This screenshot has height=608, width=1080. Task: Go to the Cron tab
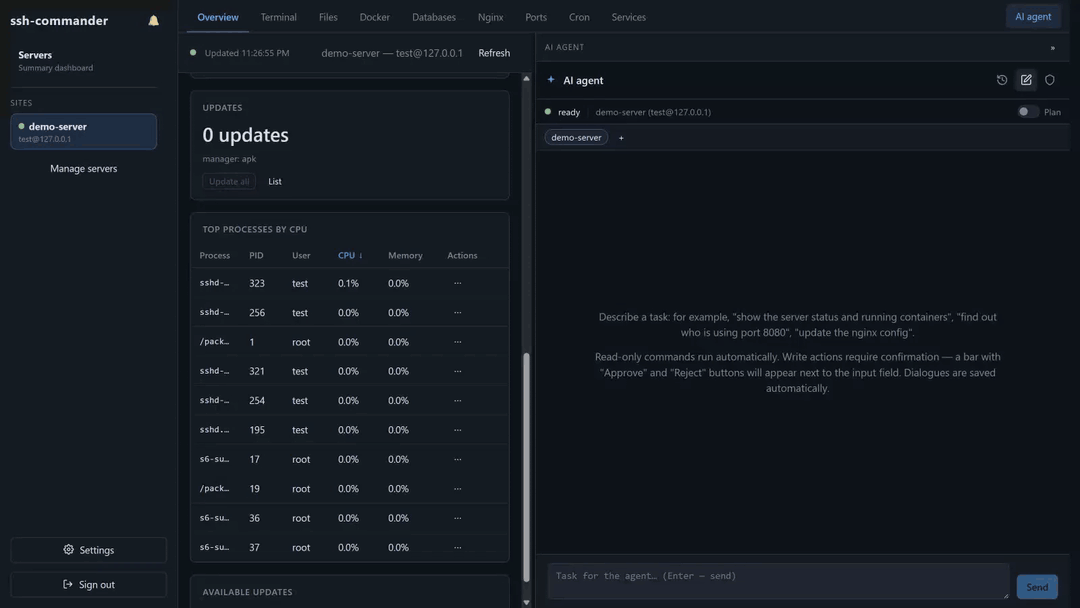[x=579, y=17]
